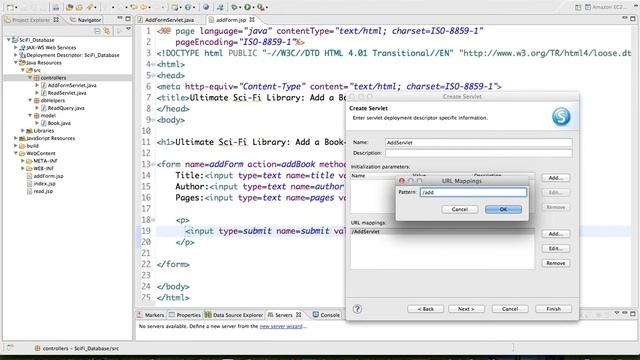This screenshot has height=360, width=640.
Task: Click the Debug bug icon in toolbar
Action: 234,7
